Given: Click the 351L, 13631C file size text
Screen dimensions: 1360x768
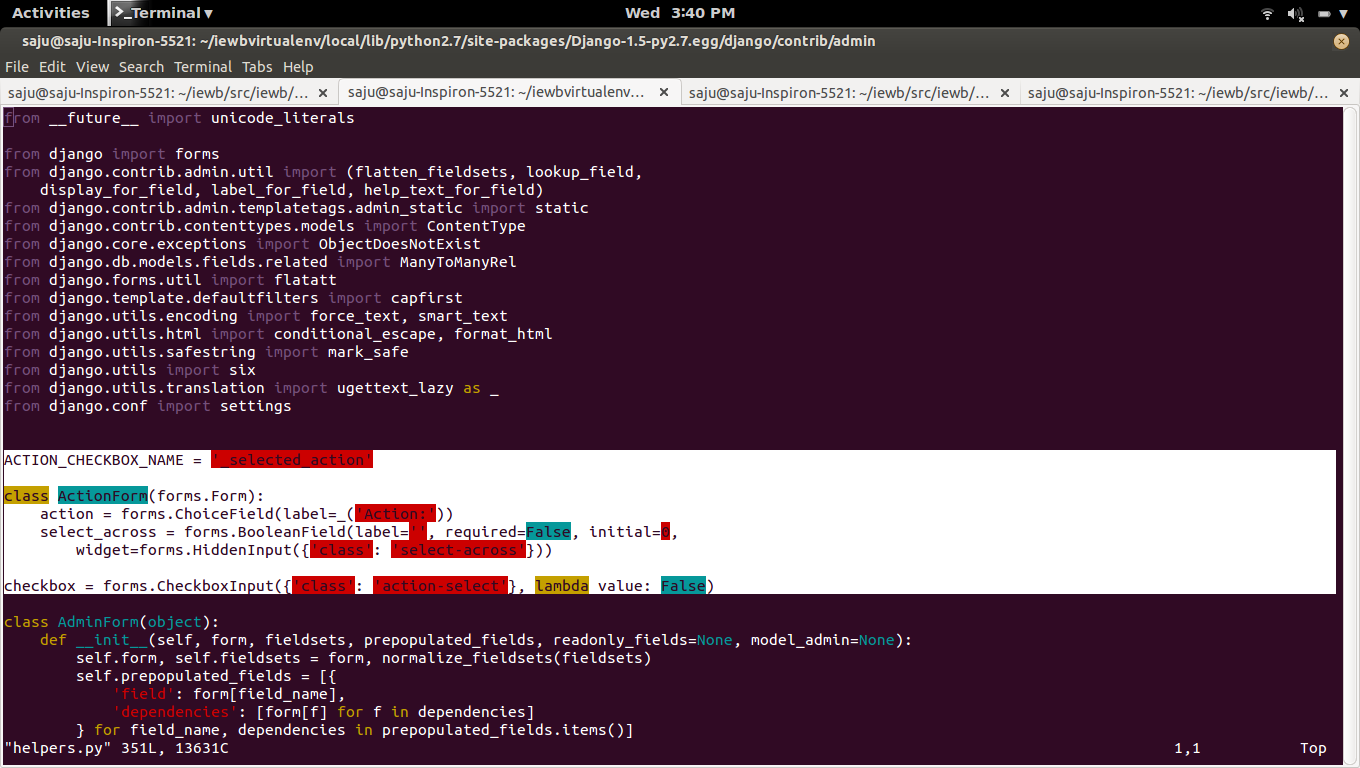Looking at the screenshot, I should [175, 748].
